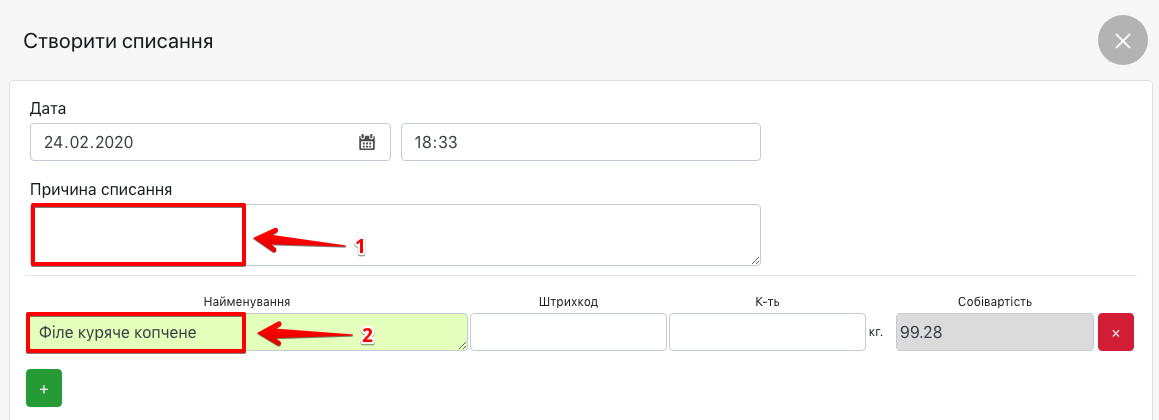1159x420 pixels.
Task: Grab the resize handle of the name field
Action: point(461,344)
